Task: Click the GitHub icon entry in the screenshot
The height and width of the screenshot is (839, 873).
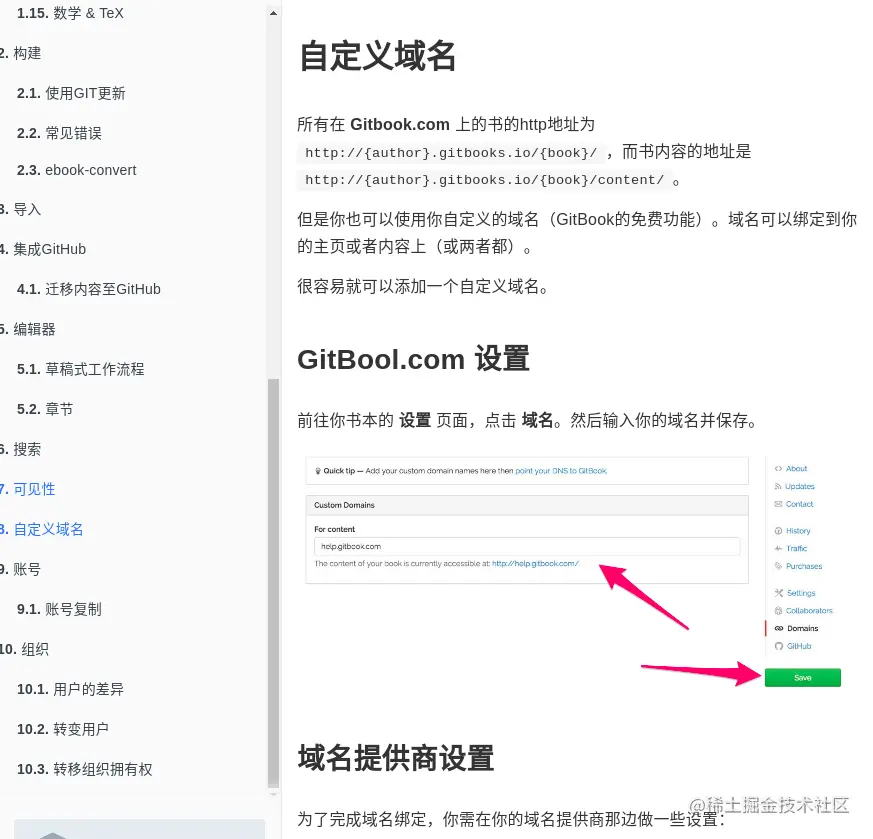Action: (793, 646)
